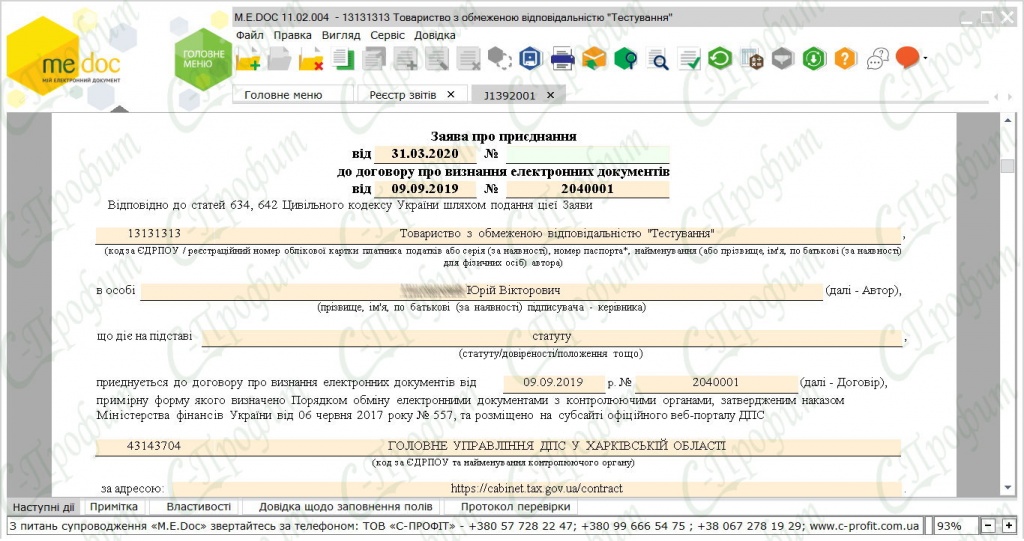Viewport: 1024px width, 541px height.
Task: Click the green Головне меню hexagon
Action: (x=203, y=59)
